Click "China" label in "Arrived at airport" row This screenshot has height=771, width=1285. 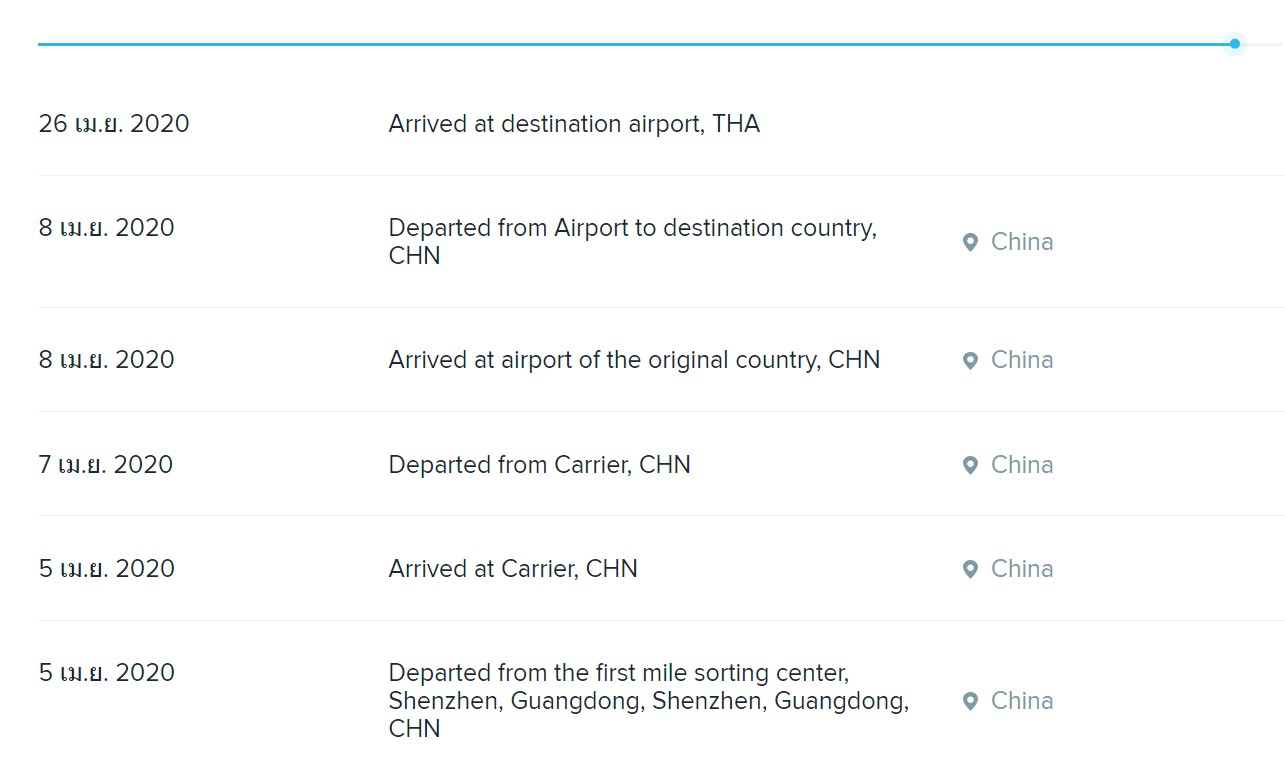pyautogui.click(x=1022, y=360)
